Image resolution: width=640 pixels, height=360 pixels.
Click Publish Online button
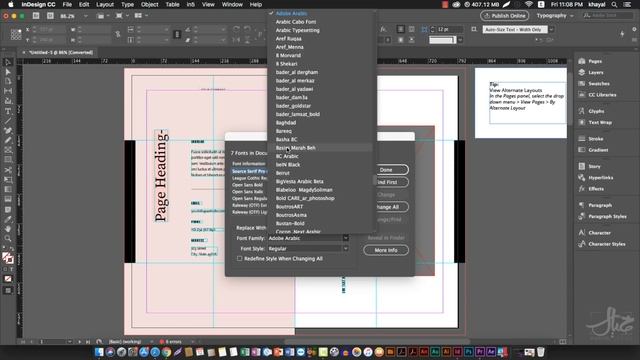point(504,16)
